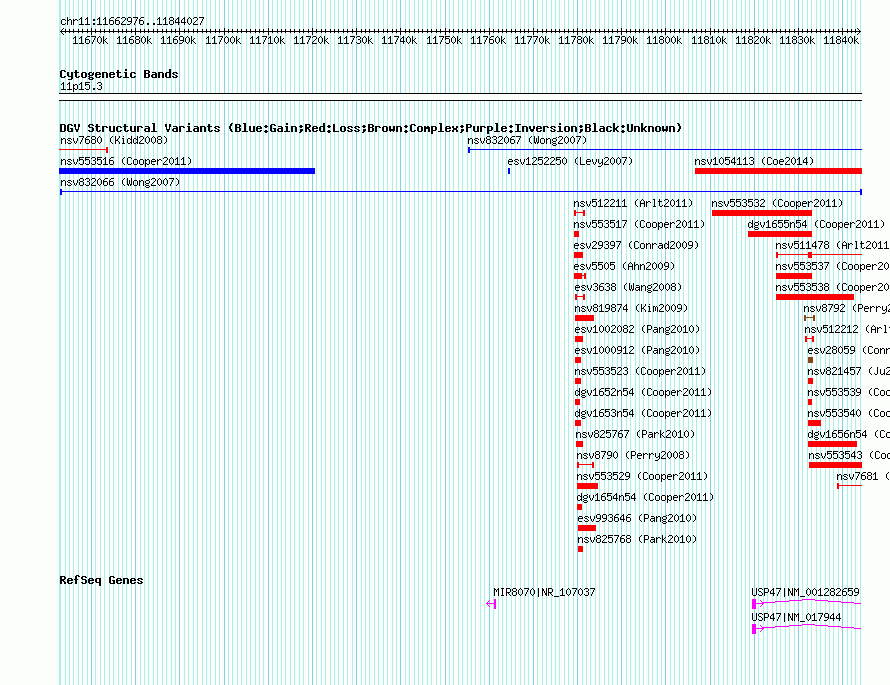Select the esv1002082 (Pang2010) label

(x=637, y=329)
